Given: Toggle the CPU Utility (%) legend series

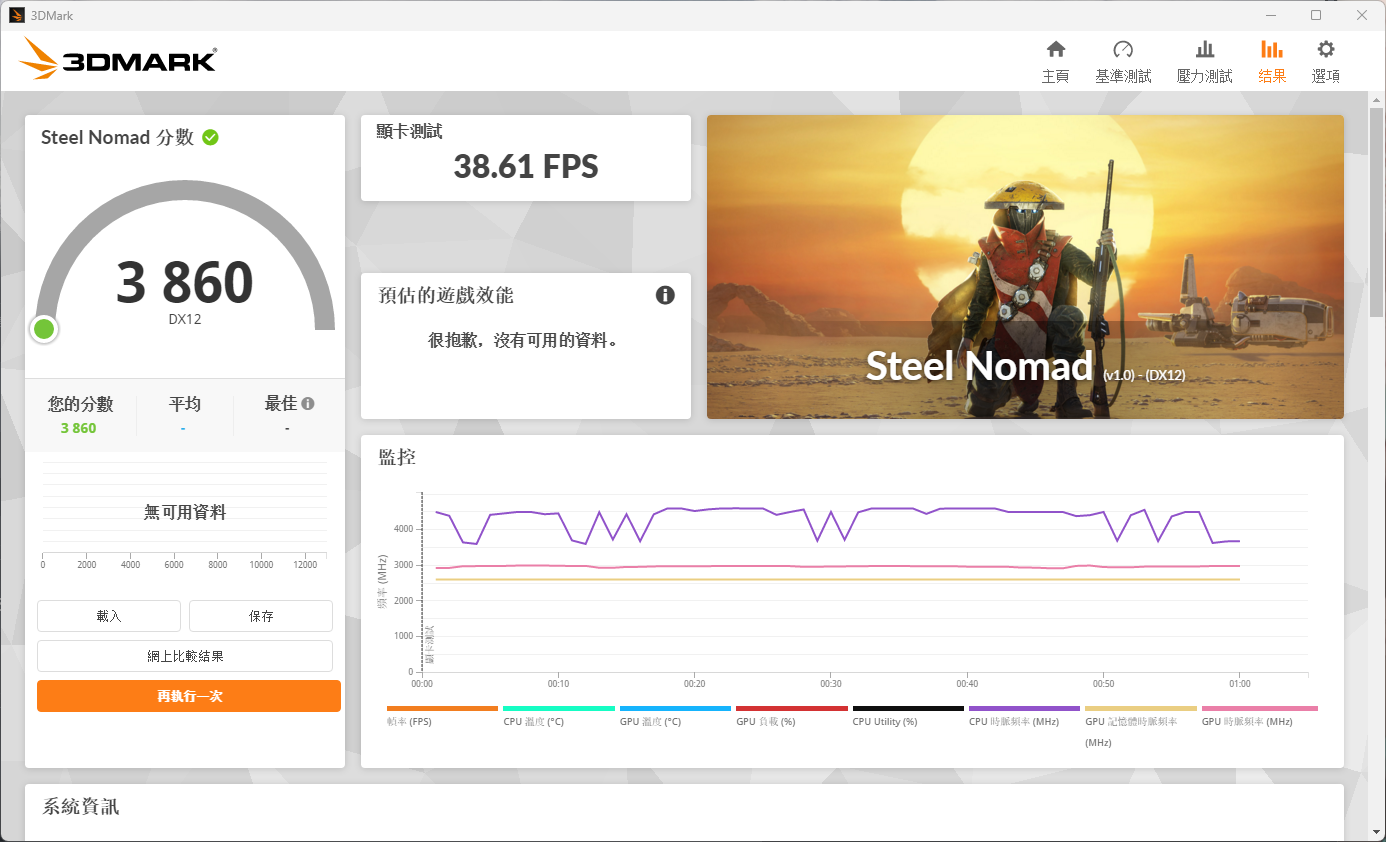Looking at the screenshot, I should 908,716.
